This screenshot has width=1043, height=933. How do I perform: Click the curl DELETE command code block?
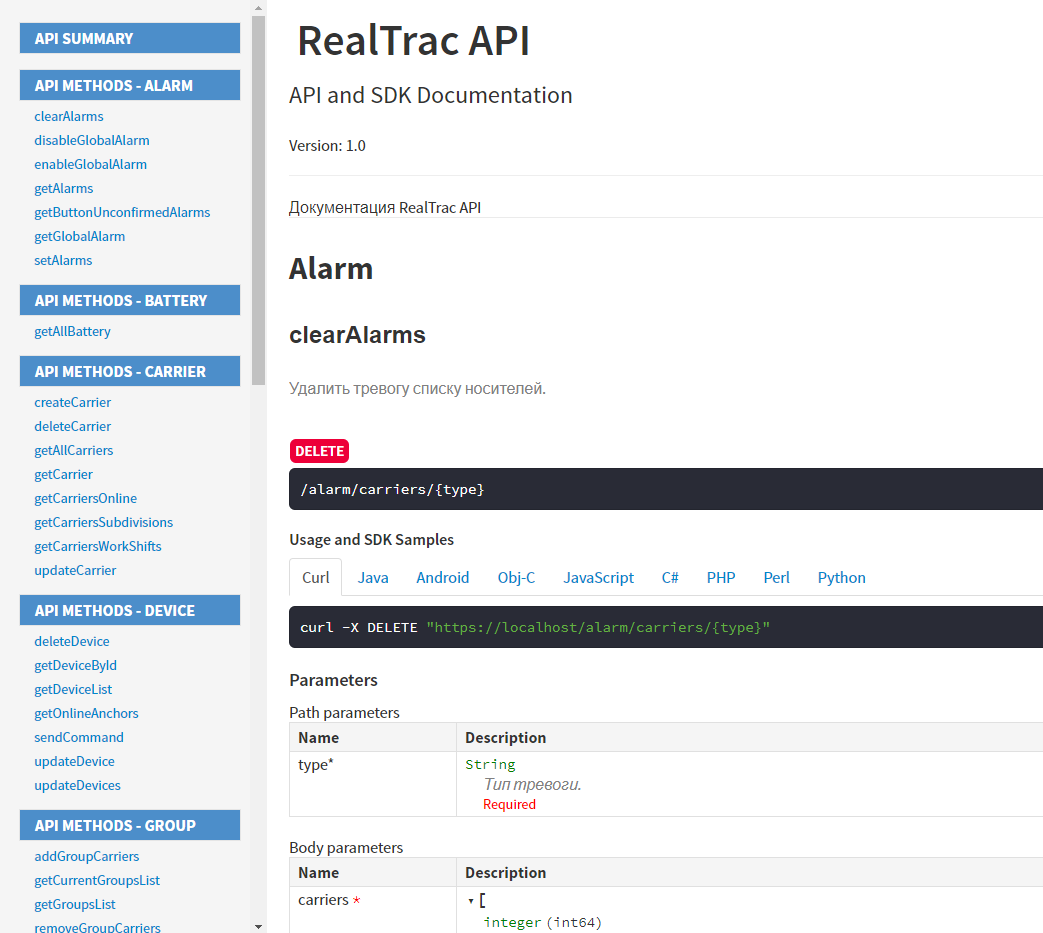tap(666, 627)
